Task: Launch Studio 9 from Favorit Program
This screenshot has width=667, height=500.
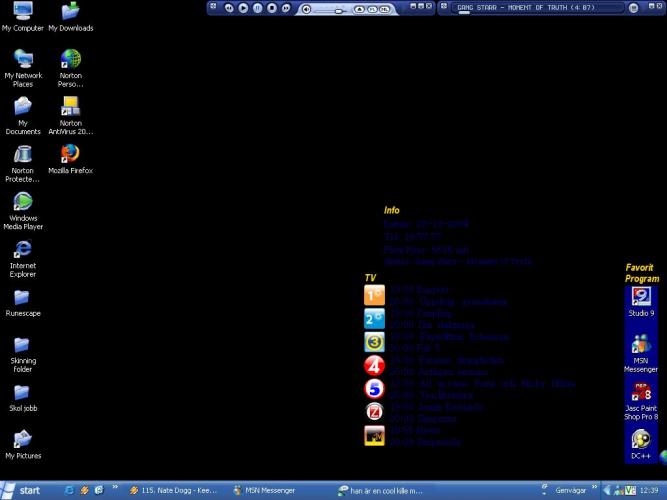Action: (641, 302)
